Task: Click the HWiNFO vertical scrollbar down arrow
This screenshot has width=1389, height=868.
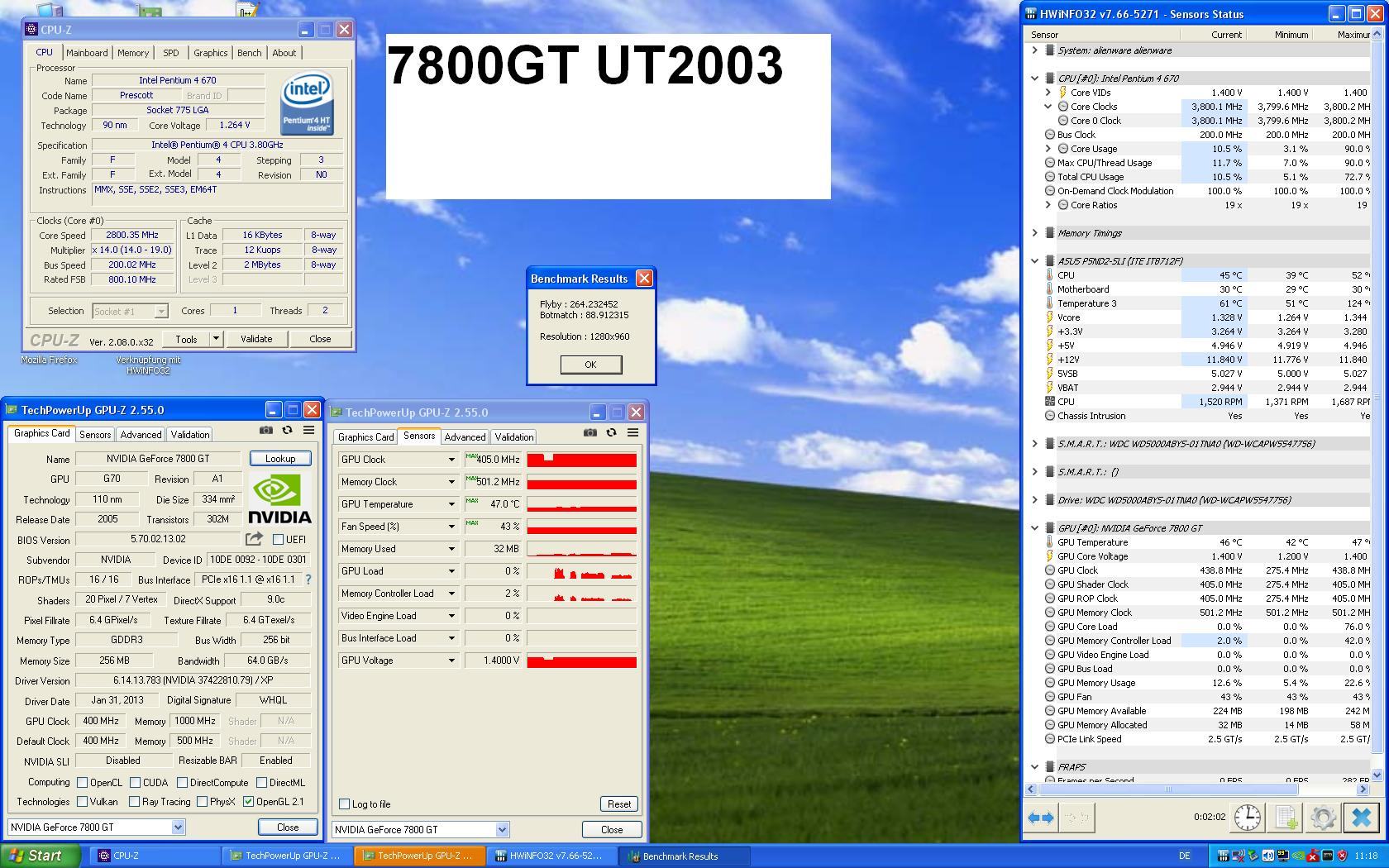Action: tap(1377, 775)
